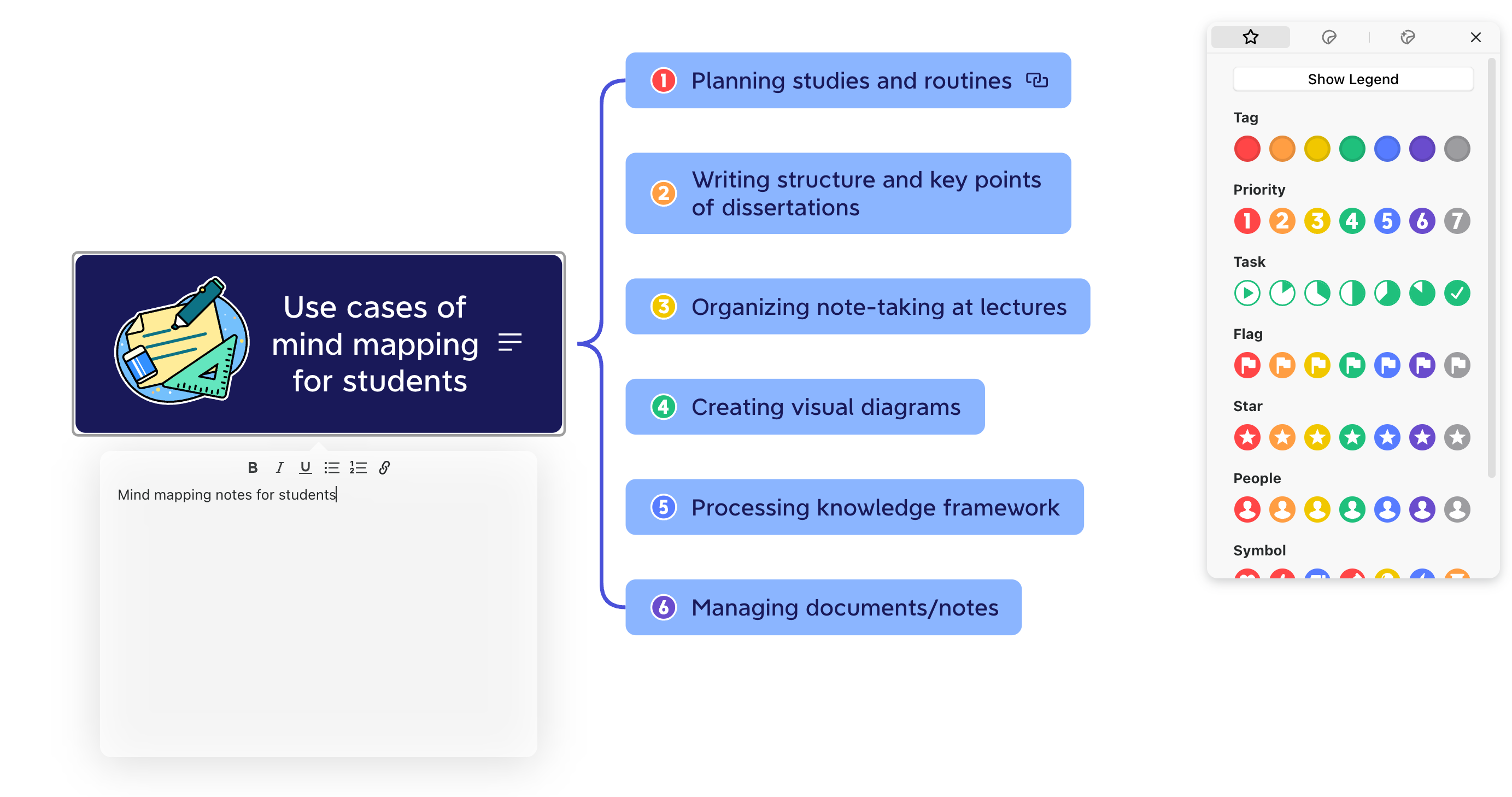Click inside the note text area
The image size is (1512, 797).
click(x=318, y=616)
